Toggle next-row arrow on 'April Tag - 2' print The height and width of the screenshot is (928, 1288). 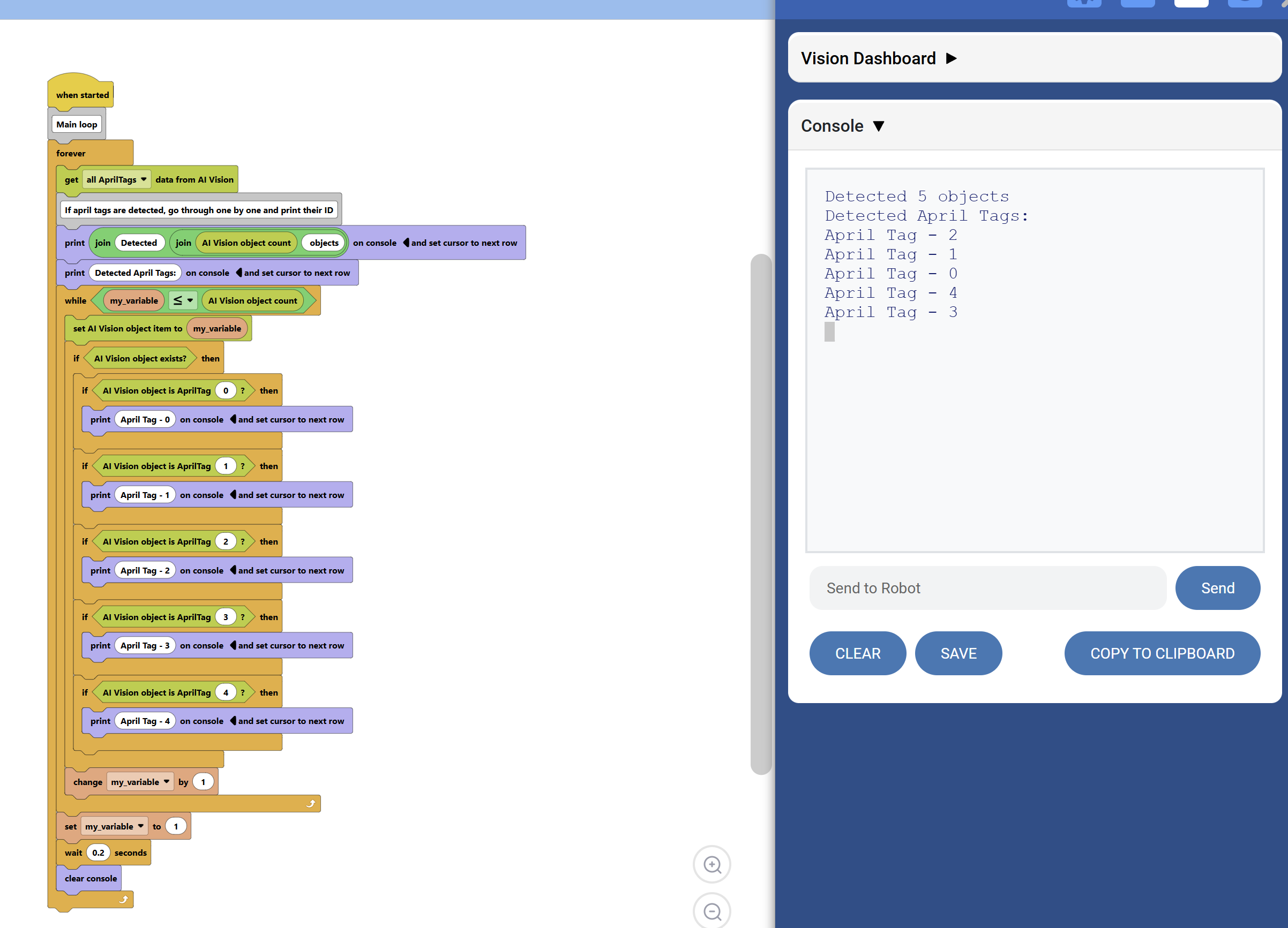pyautogui.click(x=233, y=570)
